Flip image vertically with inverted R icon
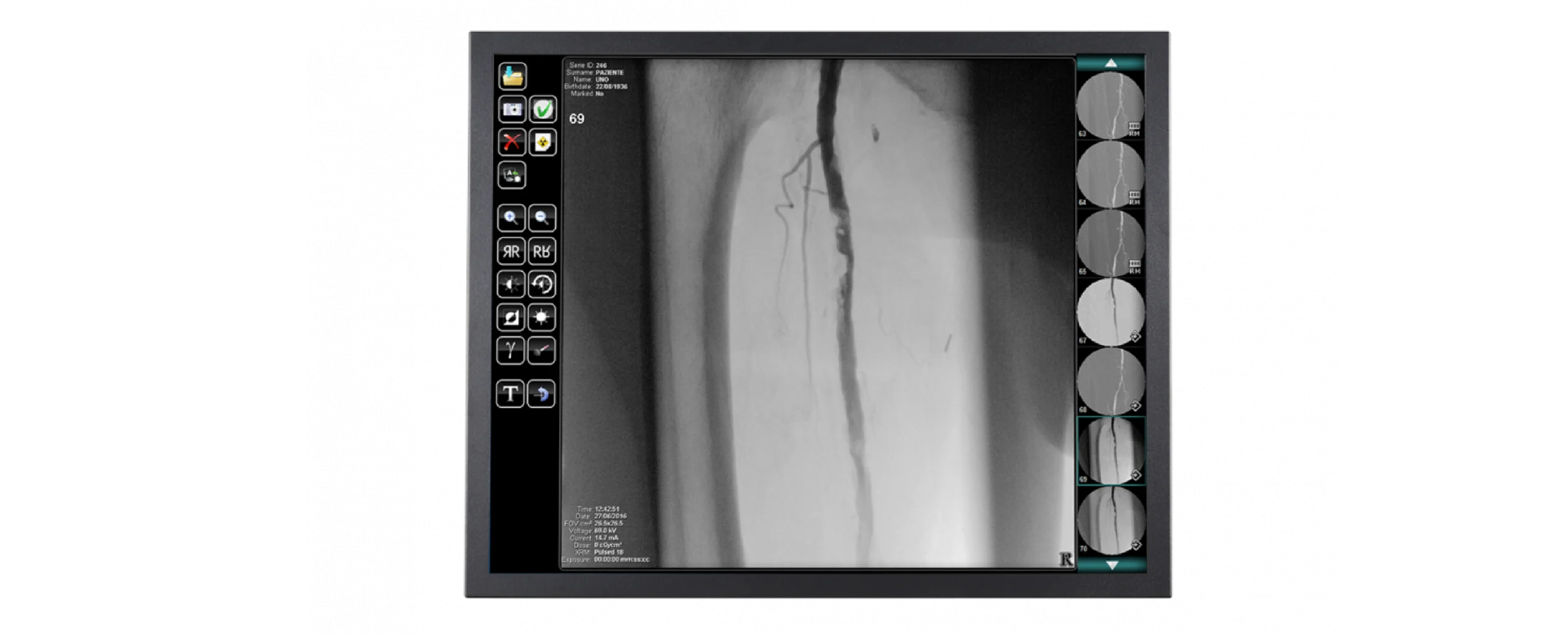 point(541,251)
